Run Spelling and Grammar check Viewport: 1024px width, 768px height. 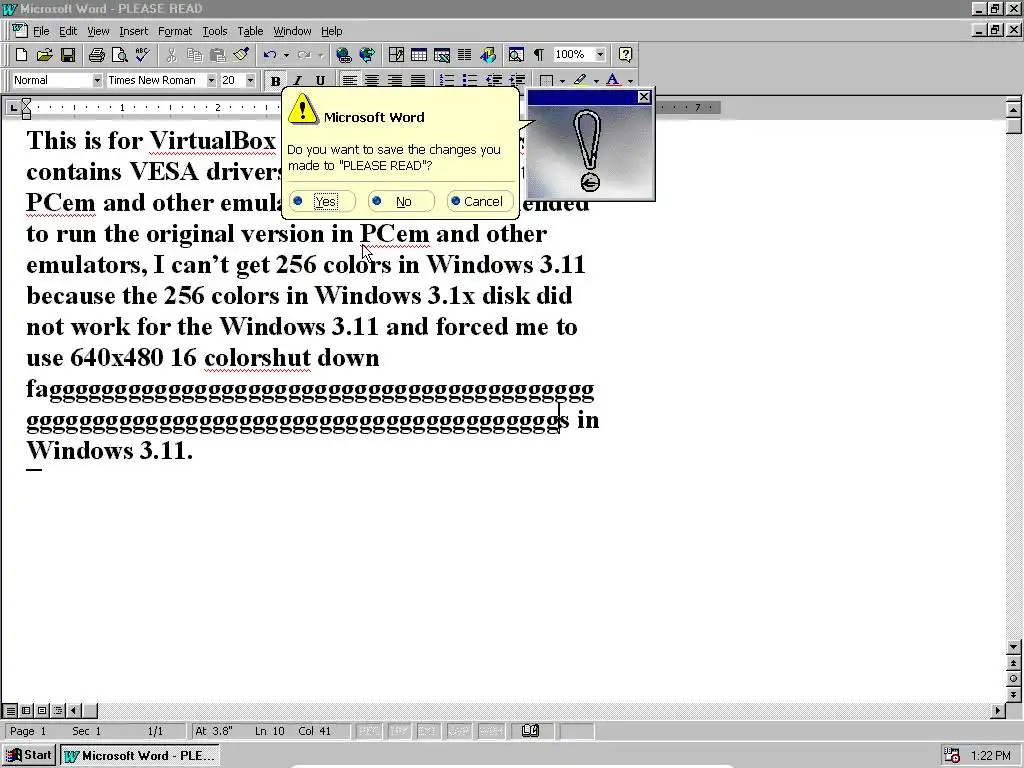point(142,55)
